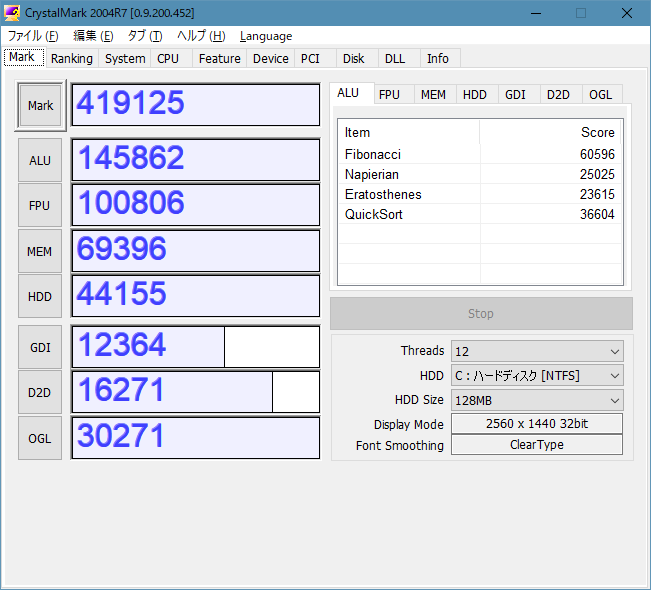Open the 編集 (E) menu
The height and width of the screenshot is (590, 651).
93,36
